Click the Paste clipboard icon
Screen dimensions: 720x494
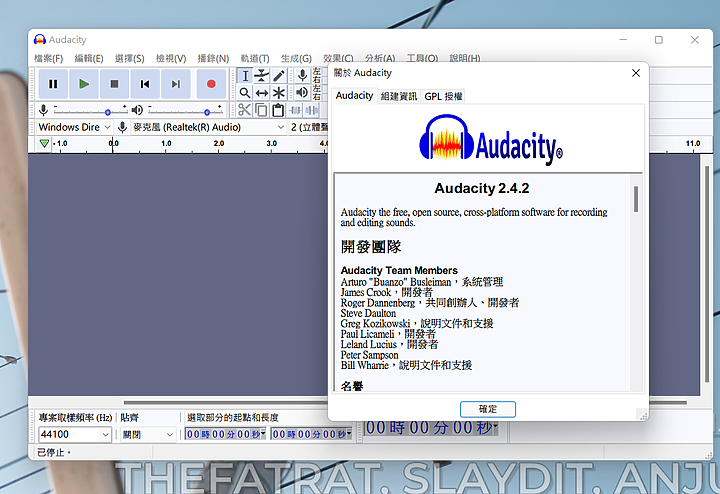(x=278, y=110)
